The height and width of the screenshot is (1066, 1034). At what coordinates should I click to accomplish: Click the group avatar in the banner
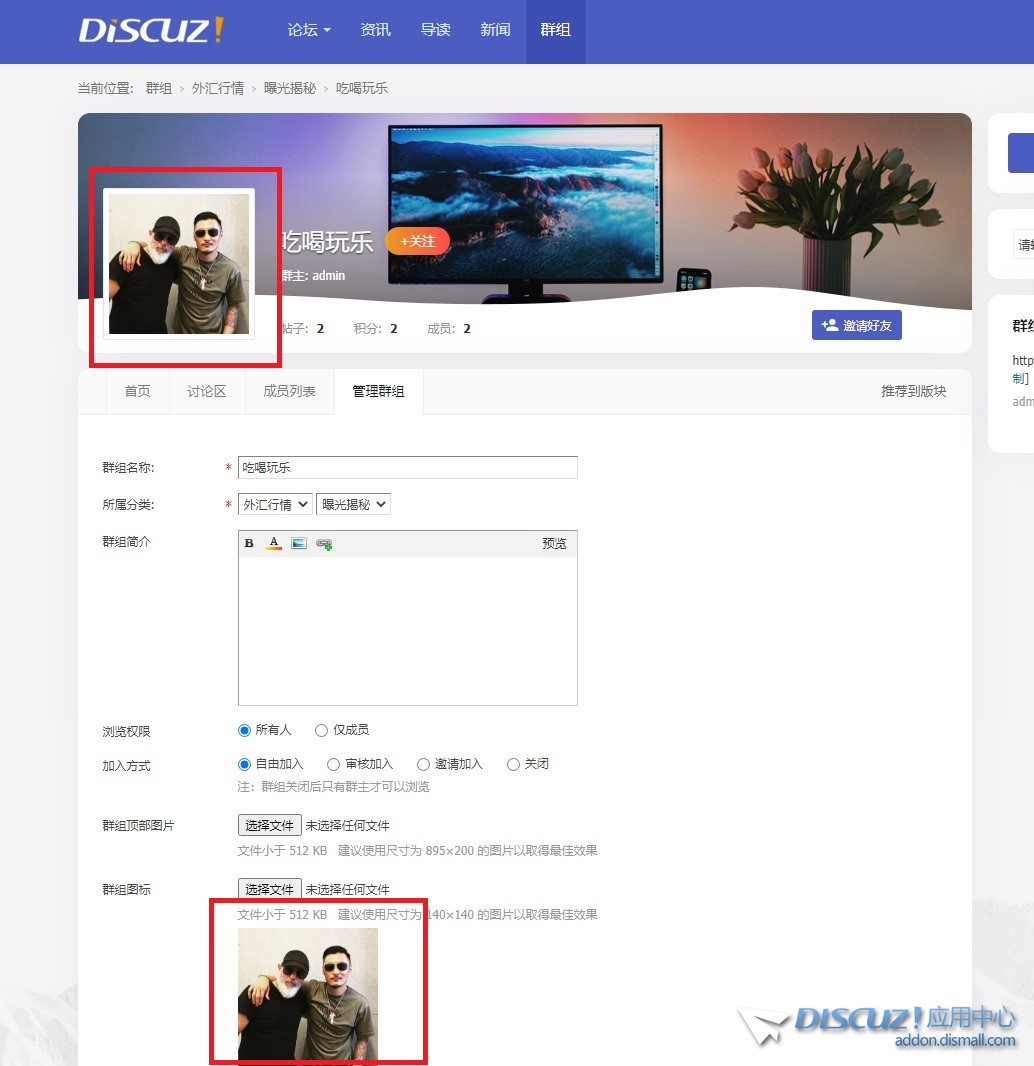179,264
